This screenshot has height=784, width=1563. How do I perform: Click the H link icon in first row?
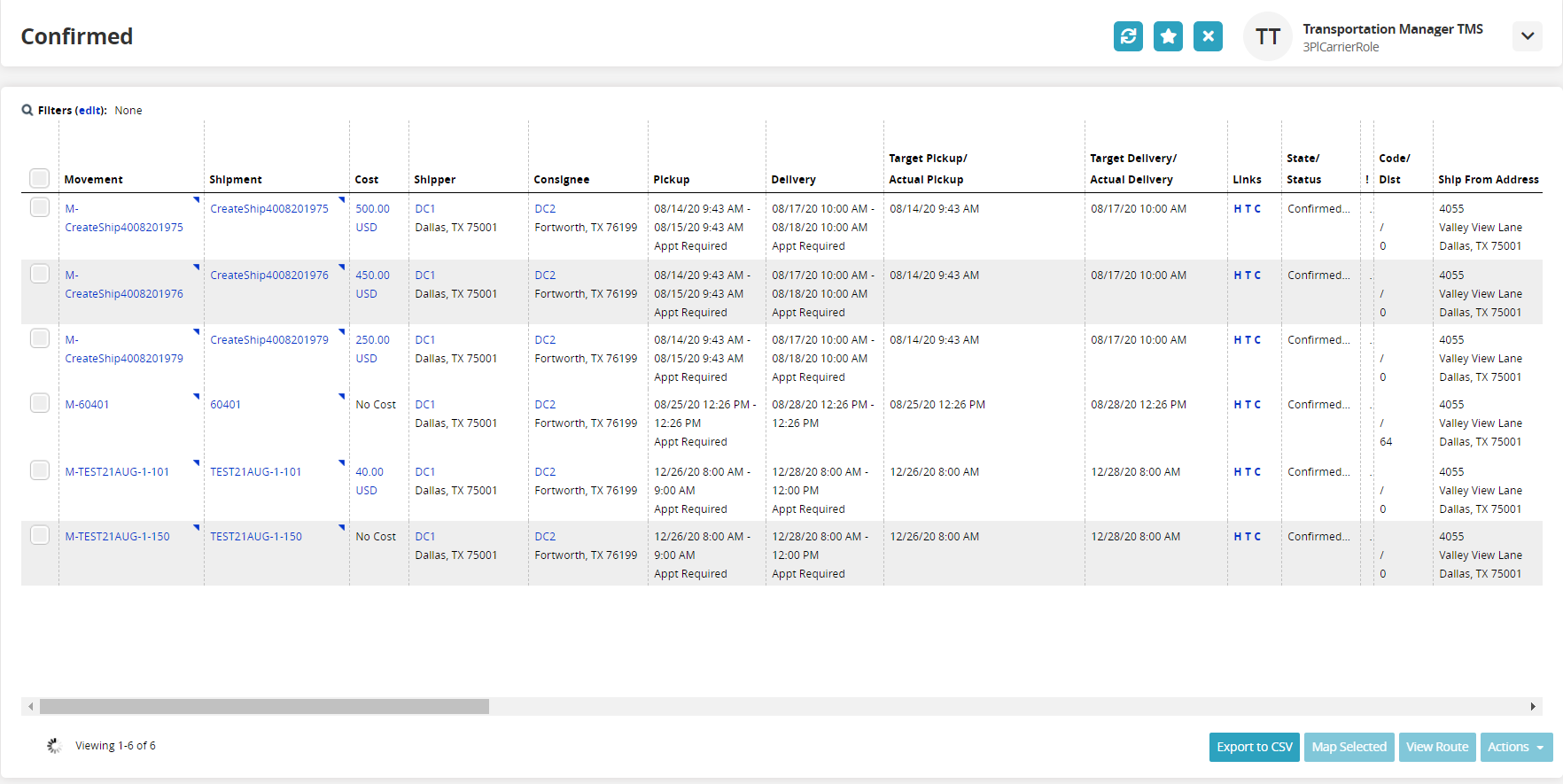pyautogui.click(x=1238, y=209)
